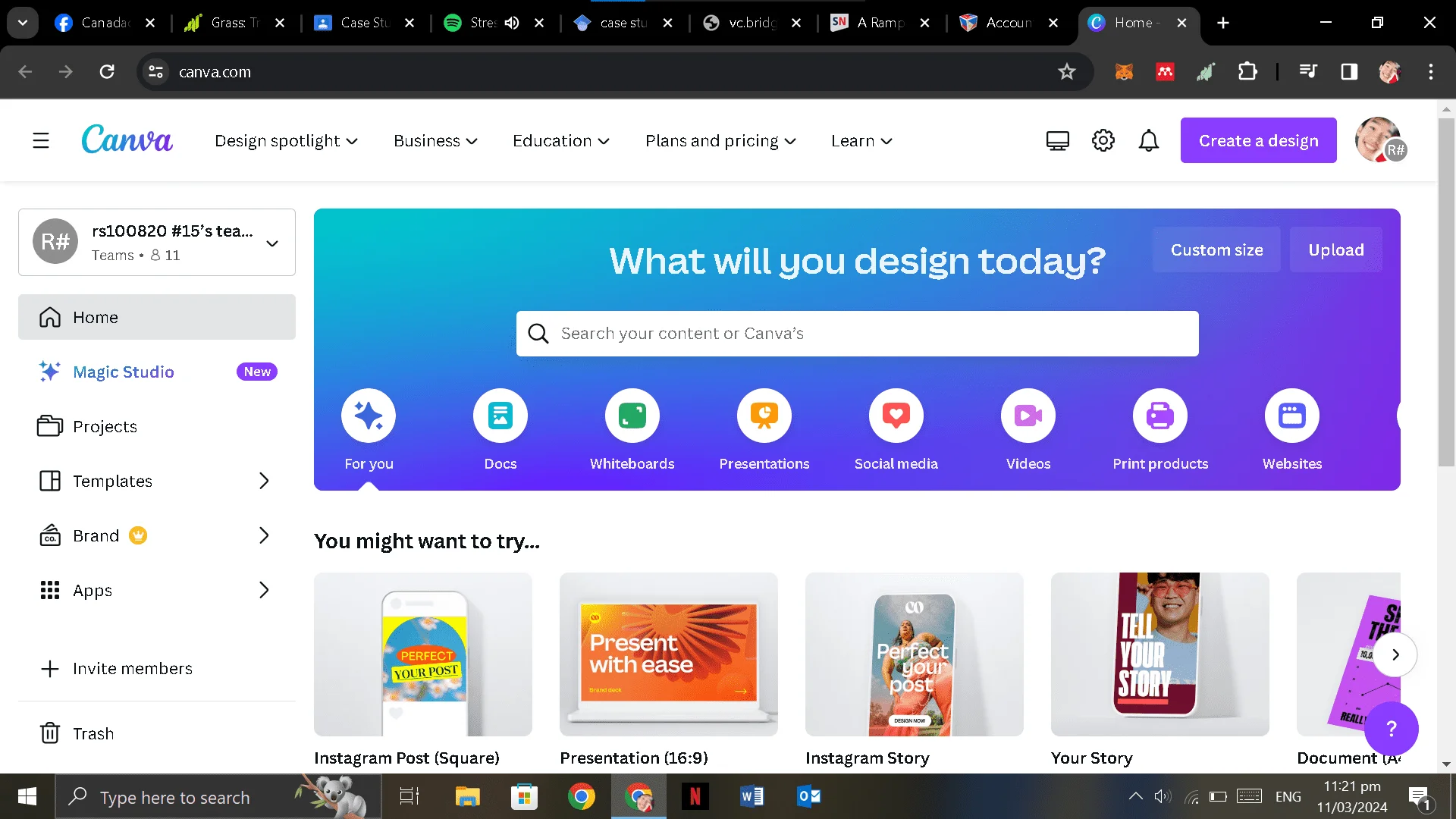Open Trash in the sidebar

pyautogui.click(x=157, y=733)
